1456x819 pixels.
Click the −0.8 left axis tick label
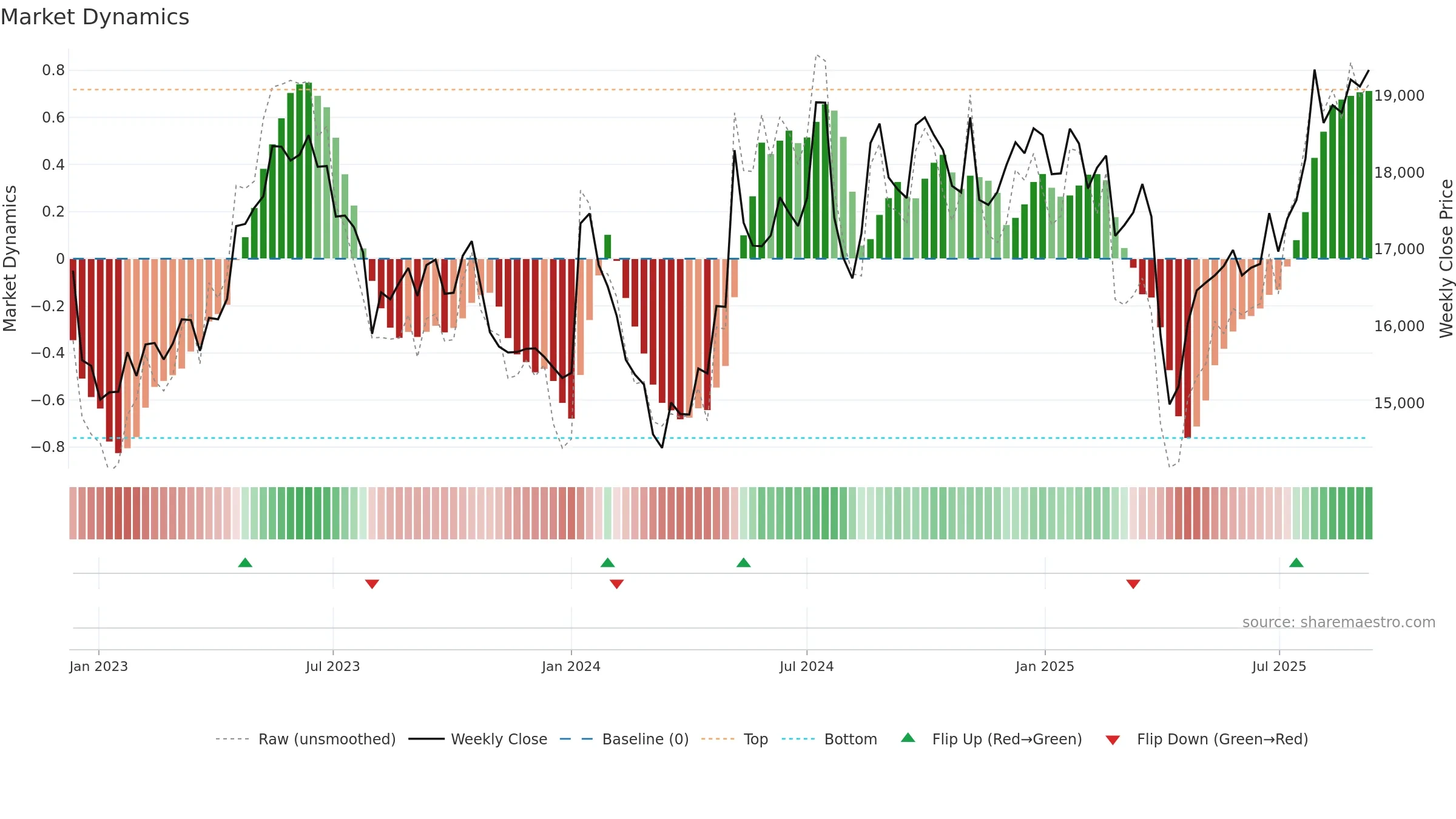(48, 447)
